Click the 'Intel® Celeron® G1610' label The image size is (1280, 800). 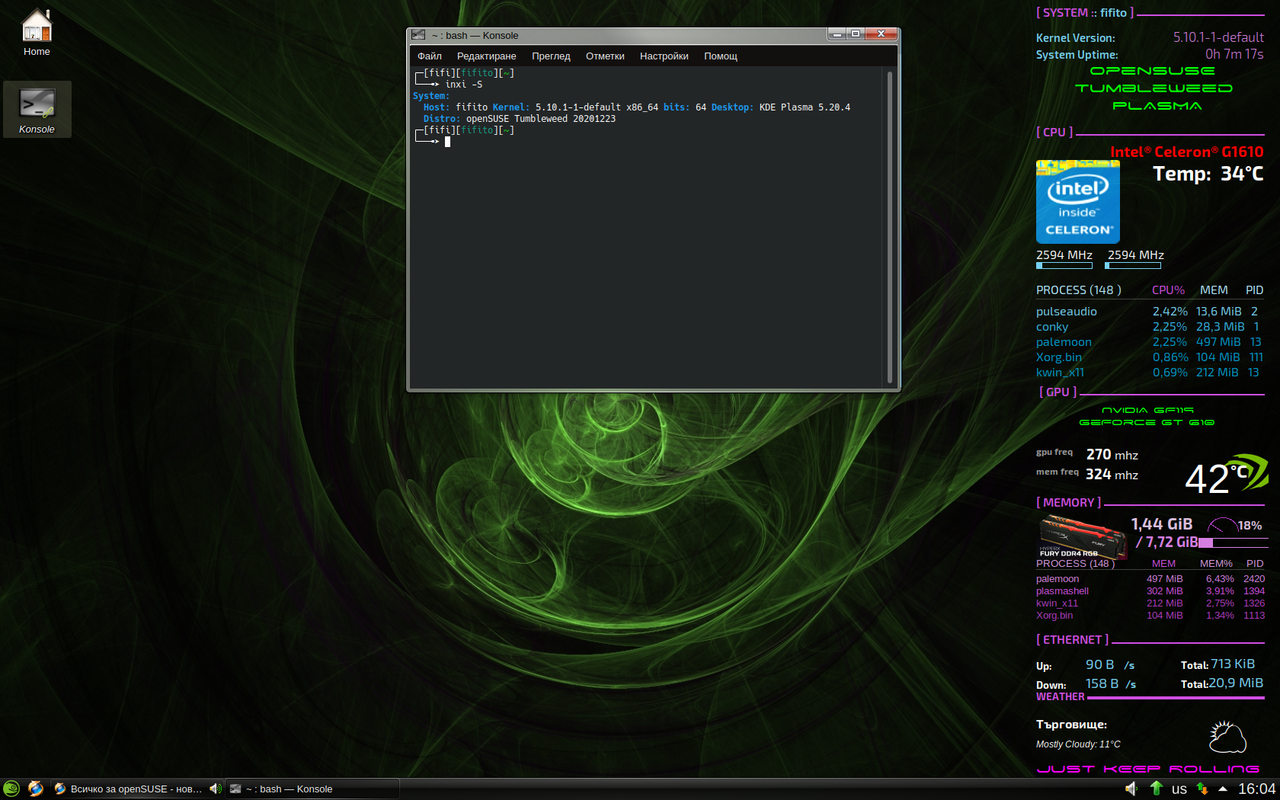1187,152
